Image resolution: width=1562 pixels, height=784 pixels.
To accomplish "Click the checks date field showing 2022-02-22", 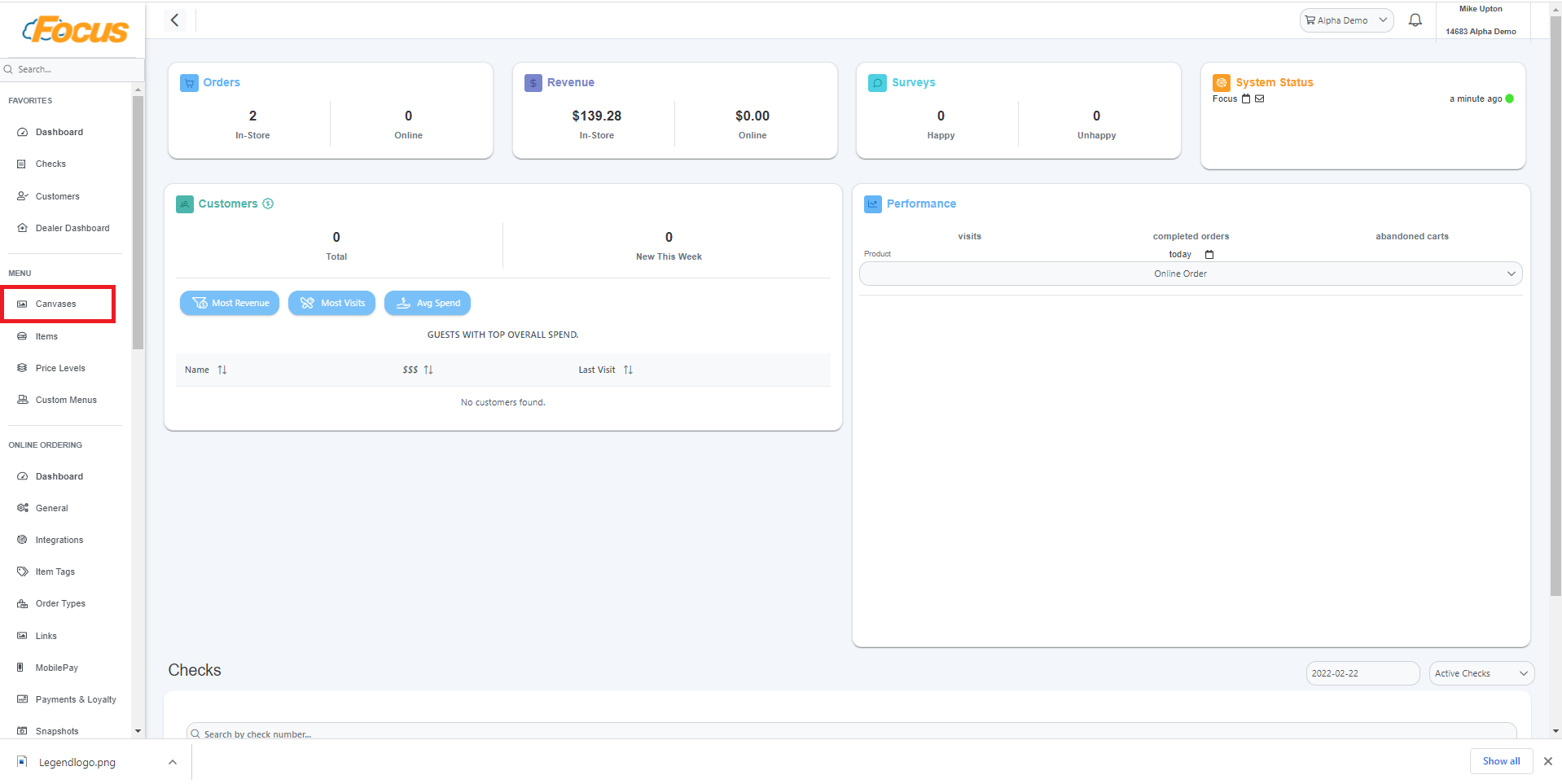I will (1362, 673).
